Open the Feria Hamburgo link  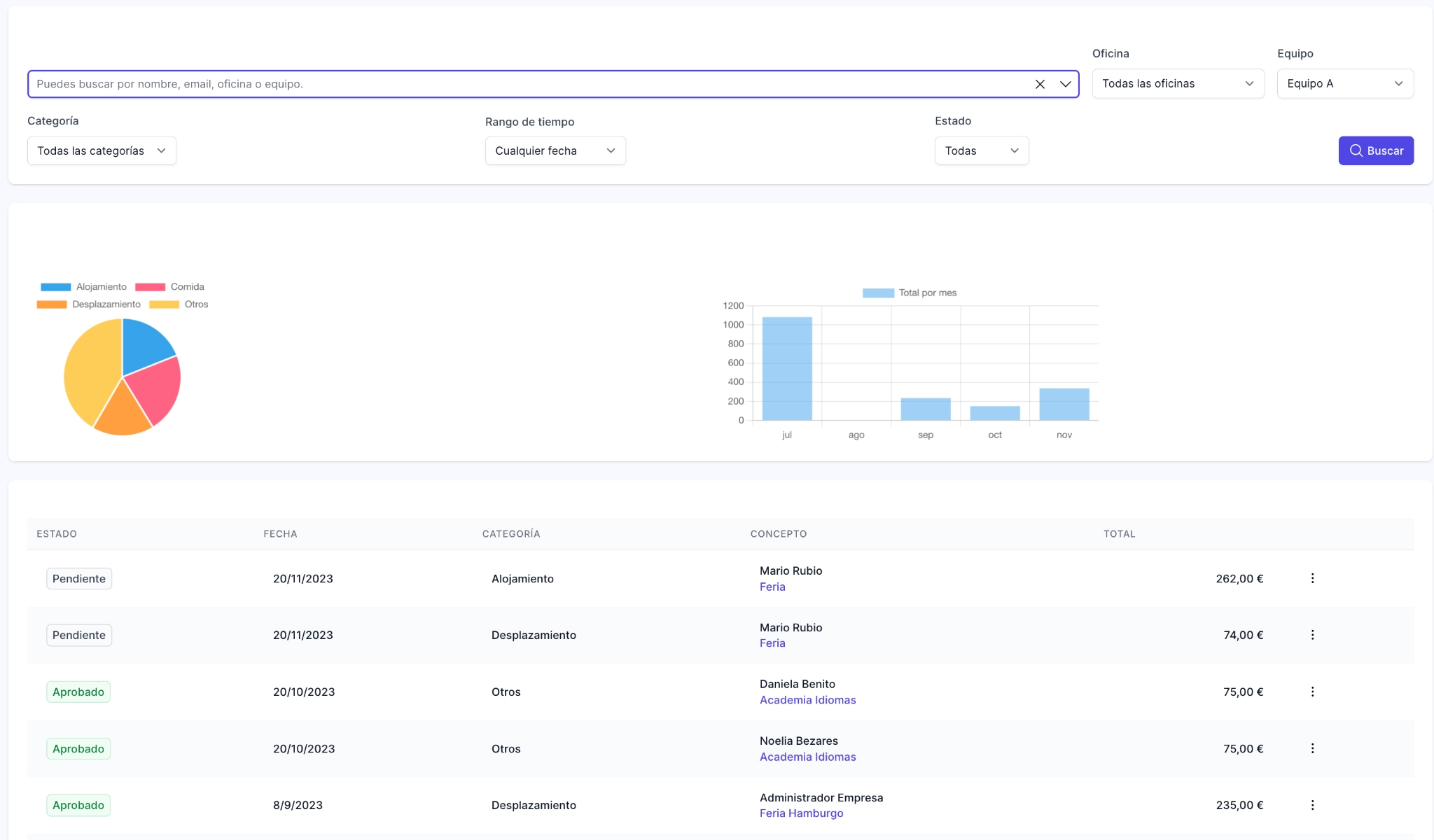pos(801,813)
